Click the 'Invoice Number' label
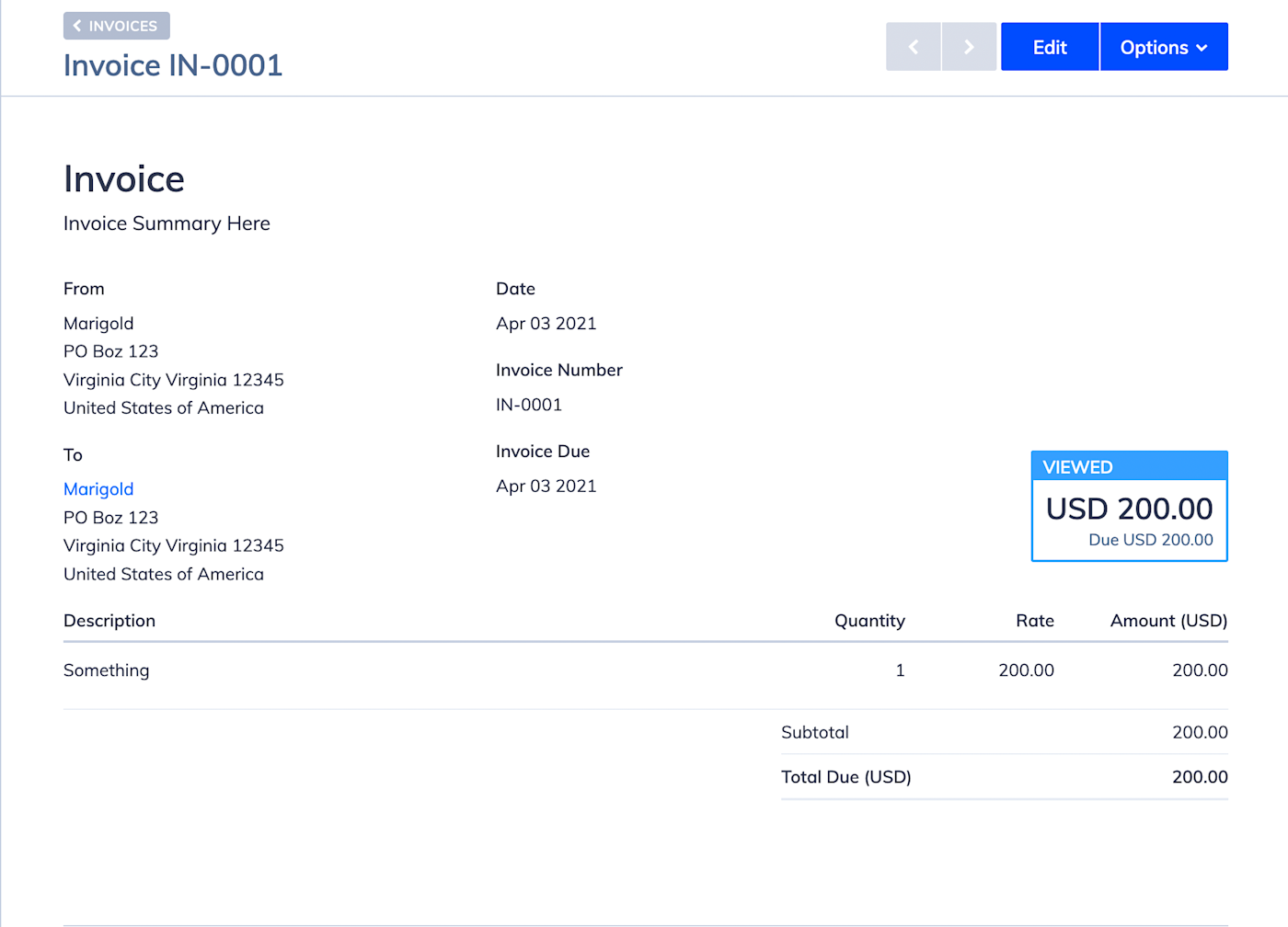 pyautogui.click(x=559, y=370)
